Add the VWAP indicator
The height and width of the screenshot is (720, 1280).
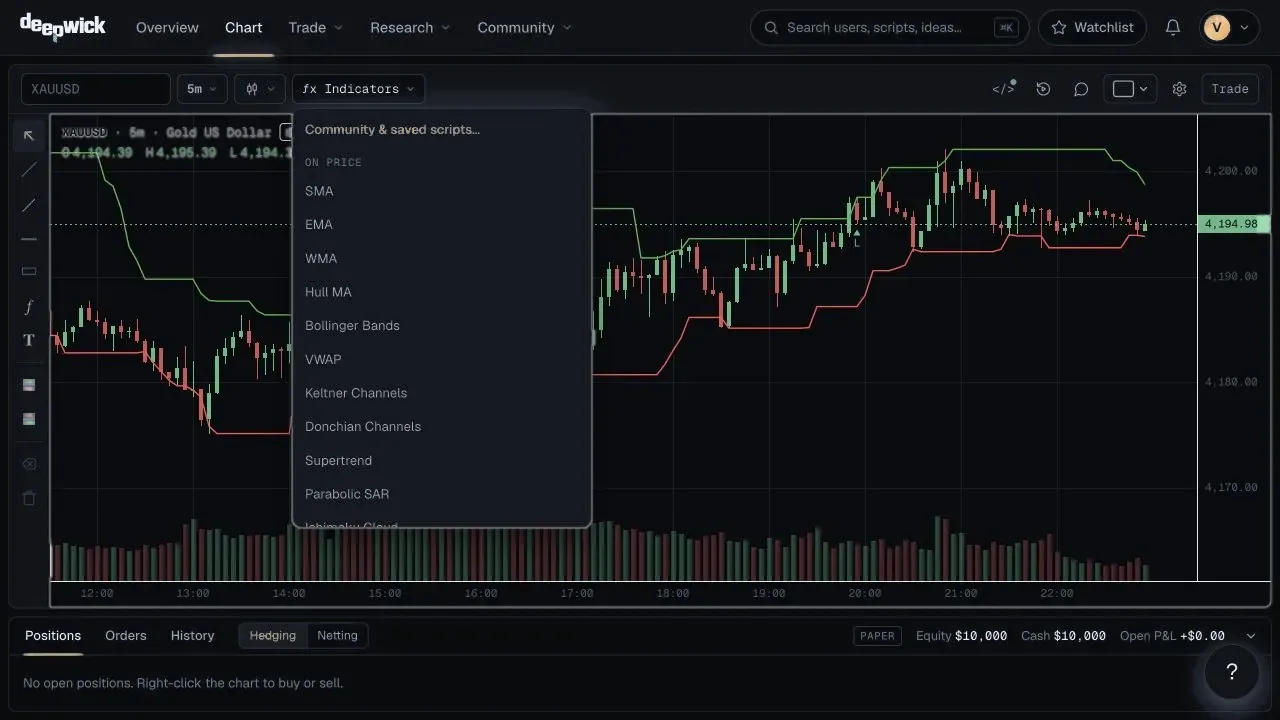(441, 359)
